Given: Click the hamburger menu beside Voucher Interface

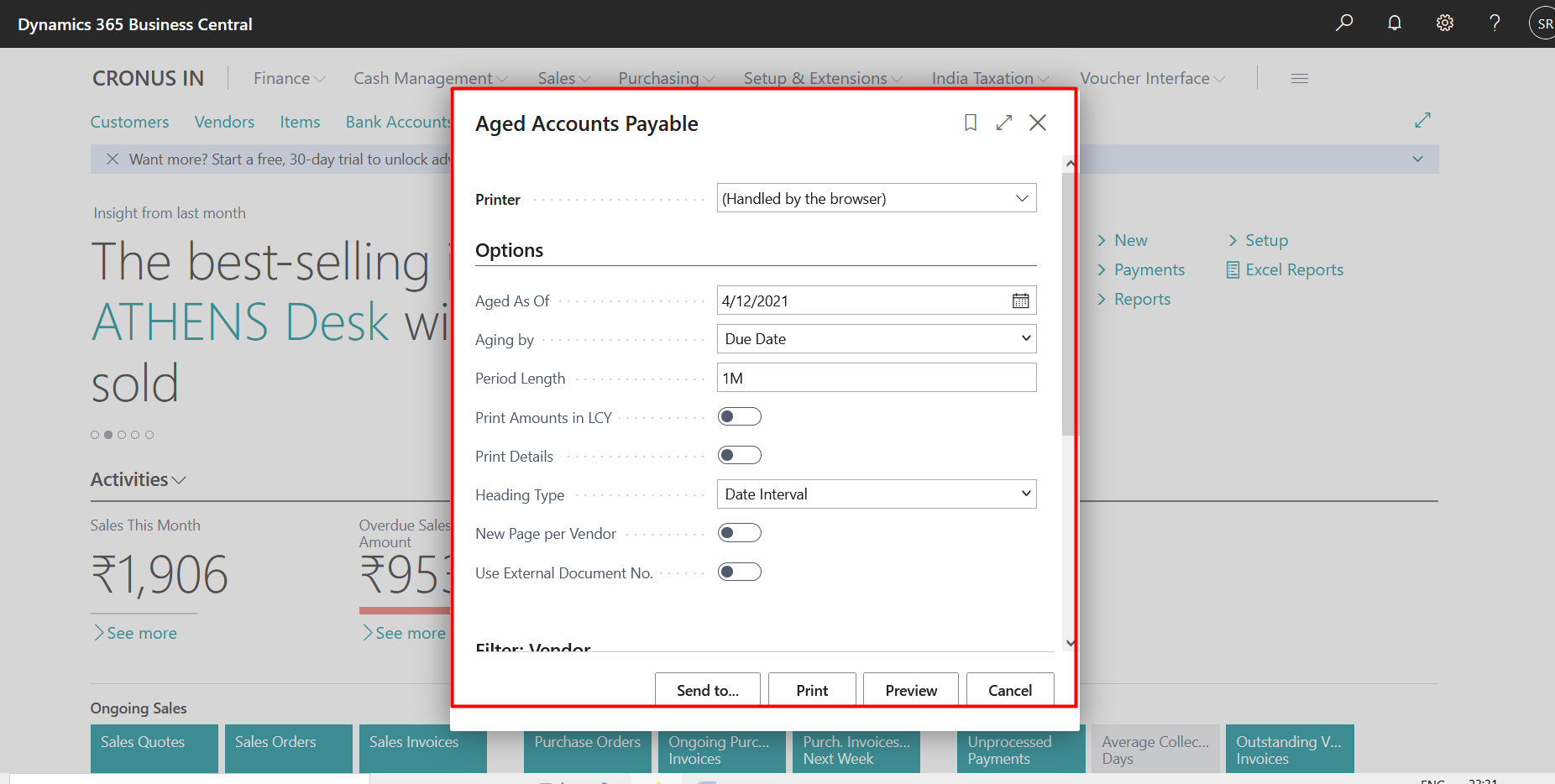Looking at the screenshot, I should 1299,78.
